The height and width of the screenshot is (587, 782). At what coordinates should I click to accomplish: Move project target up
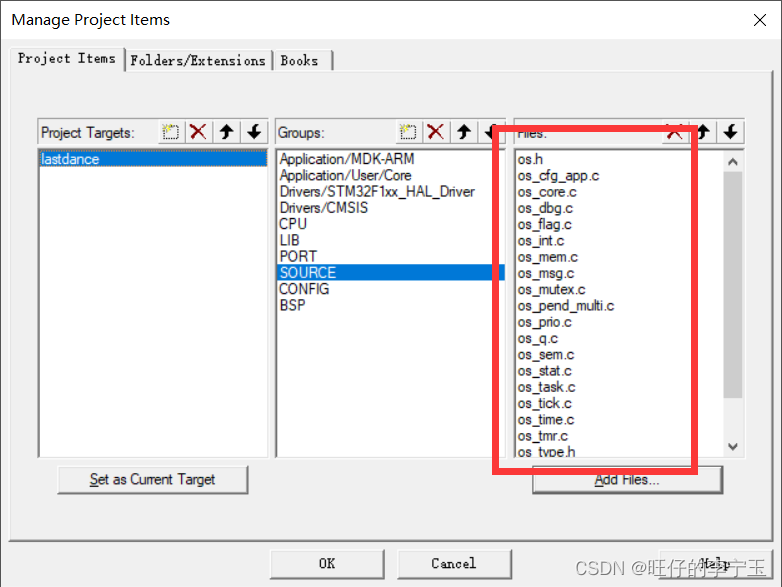click(x=226, y=132)
